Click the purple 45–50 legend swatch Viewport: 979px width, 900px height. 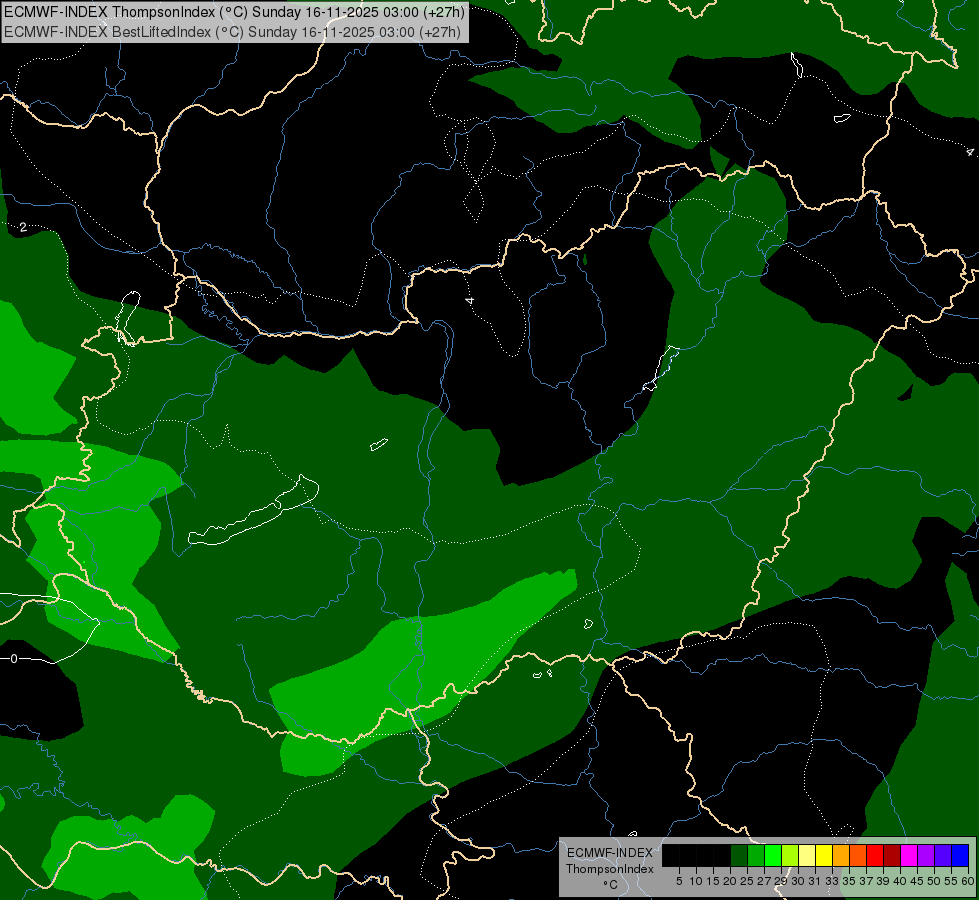(x=926, y=855)
